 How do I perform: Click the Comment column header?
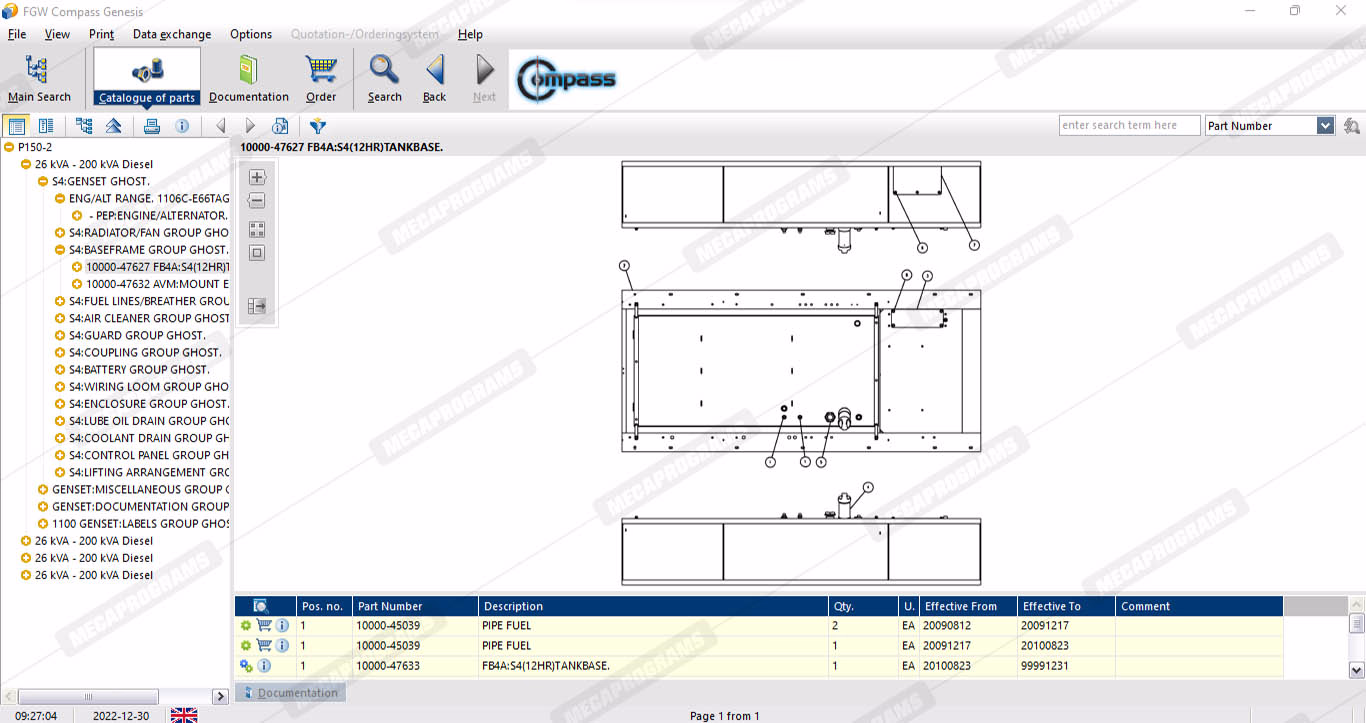pos(1199,606)
